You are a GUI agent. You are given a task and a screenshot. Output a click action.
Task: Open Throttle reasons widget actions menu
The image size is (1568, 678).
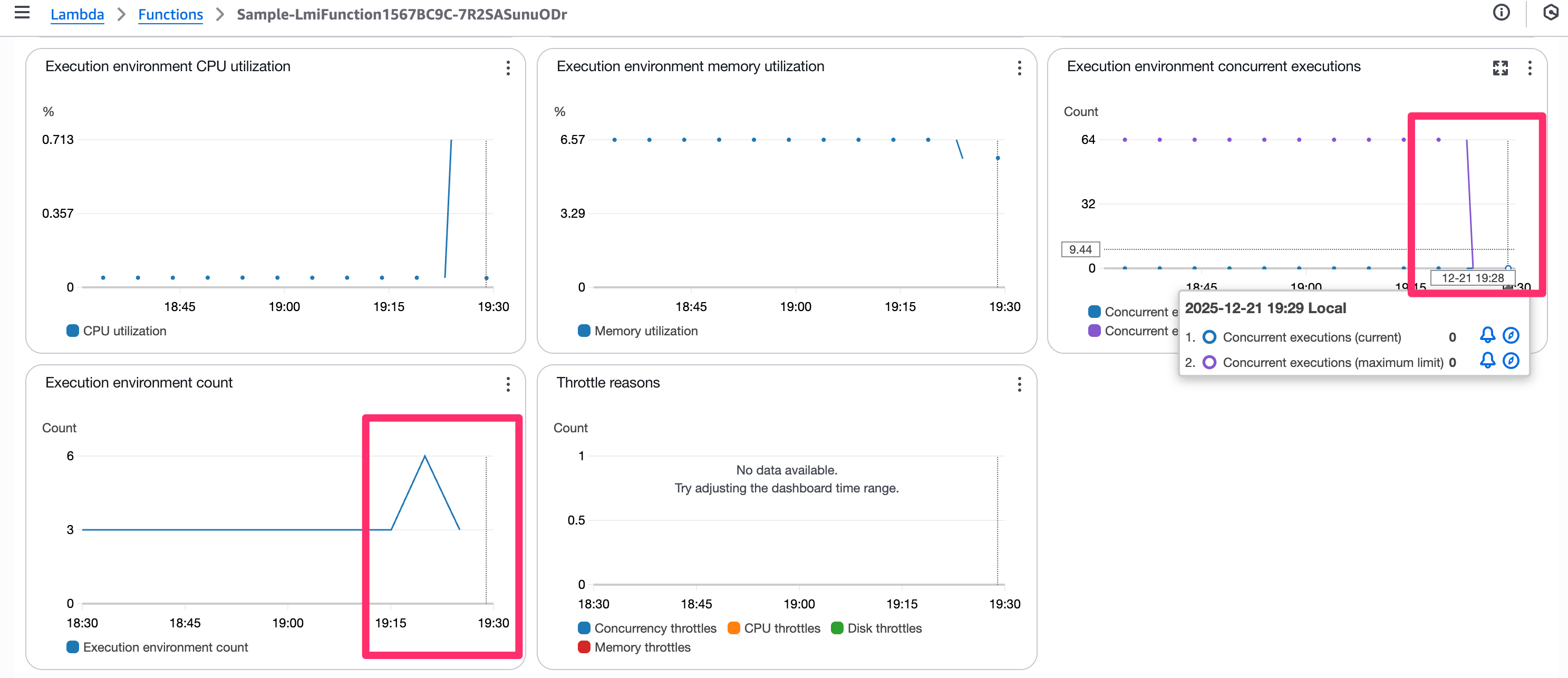pos(1019,384)
